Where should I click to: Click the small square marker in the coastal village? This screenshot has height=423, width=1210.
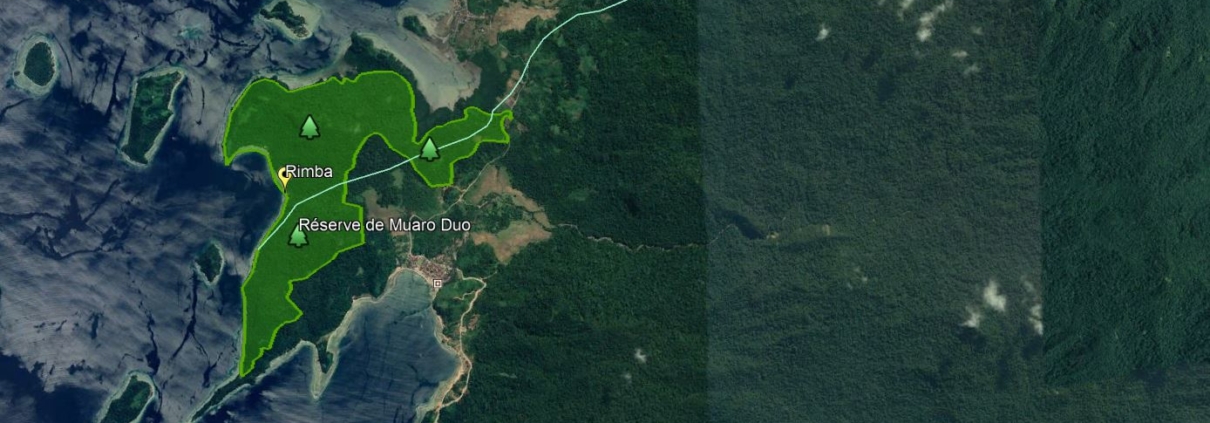click(437, 284)
